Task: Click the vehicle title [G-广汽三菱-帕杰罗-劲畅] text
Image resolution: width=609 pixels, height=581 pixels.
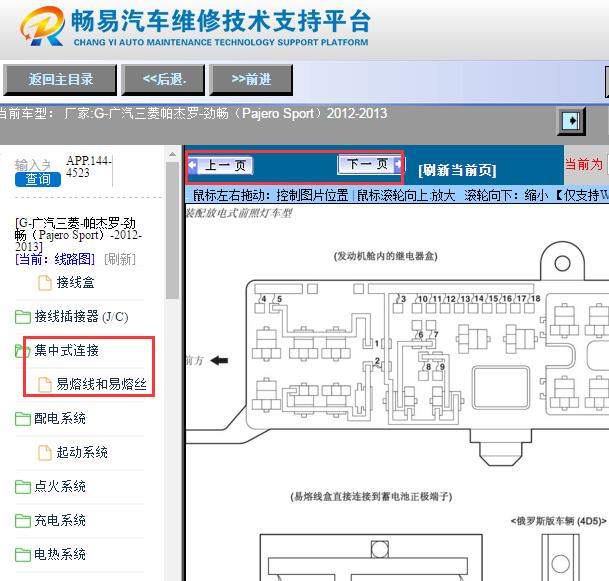Action: click(x=79, y=235)
